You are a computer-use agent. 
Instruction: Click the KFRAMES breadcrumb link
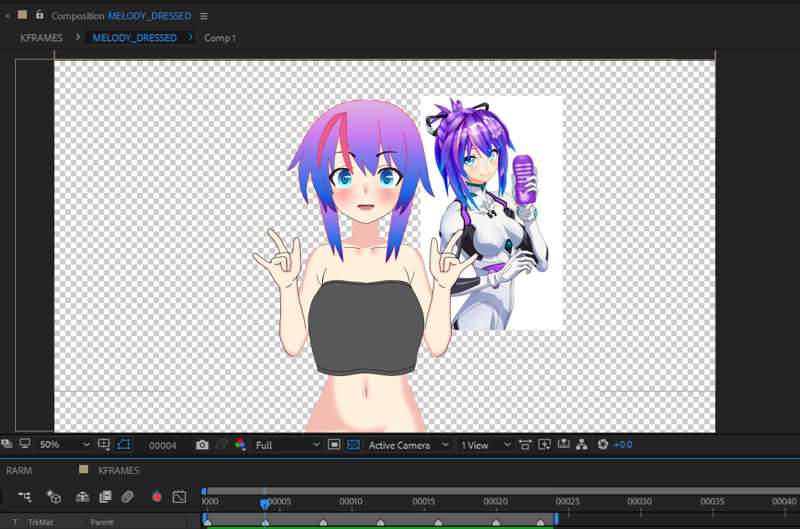(41, 38)
